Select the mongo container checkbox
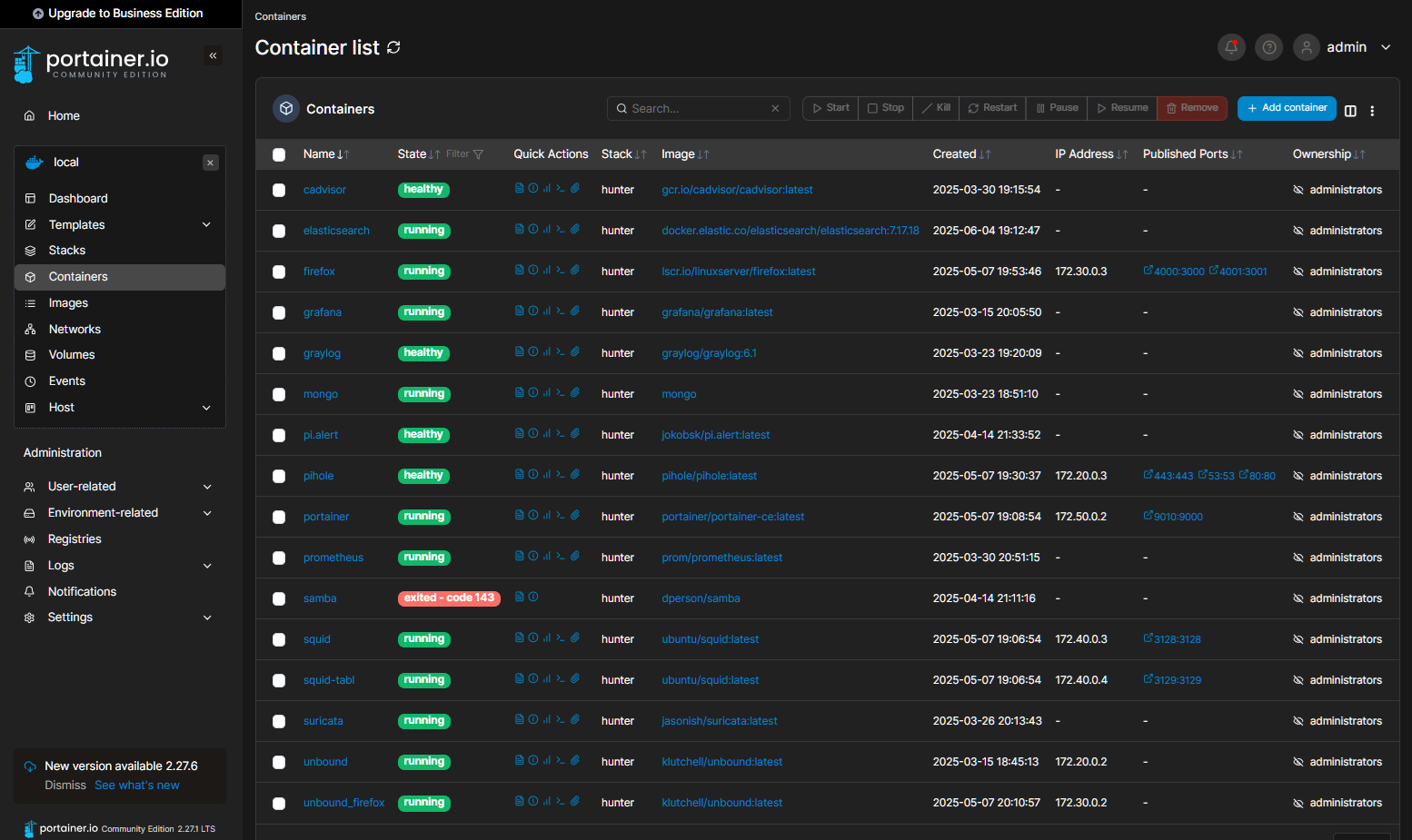Screen dimensions: 1412x840 [279, 394]
